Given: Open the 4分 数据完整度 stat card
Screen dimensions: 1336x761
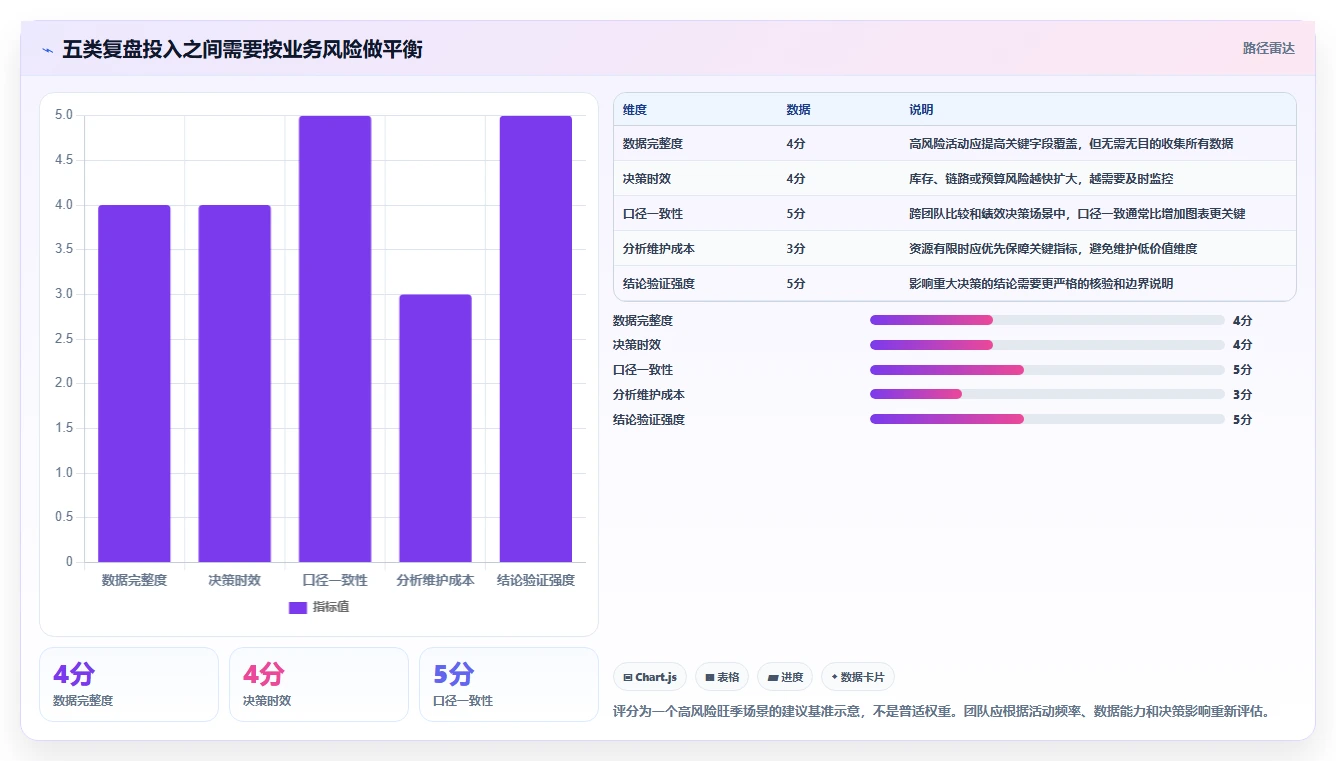Looking at the screenshot, I should (129, 684).
